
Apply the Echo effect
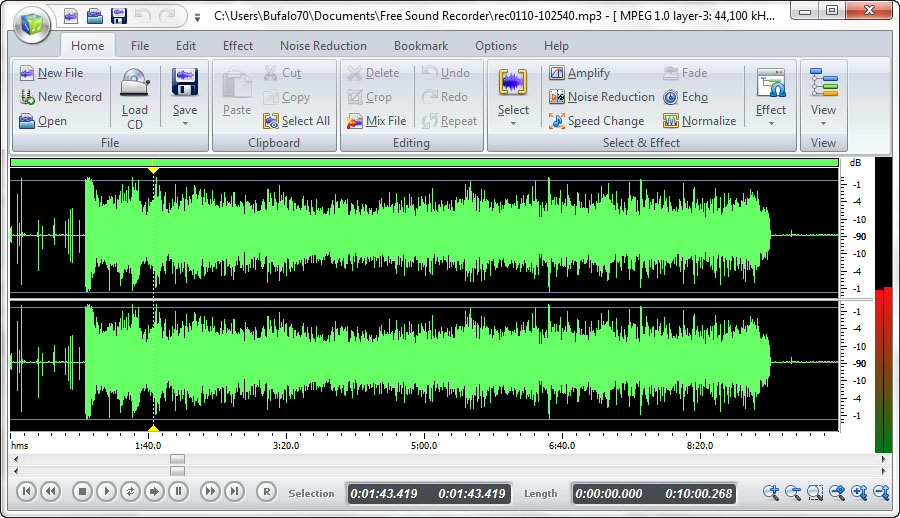pyautogui.click(x=685, y=97)
